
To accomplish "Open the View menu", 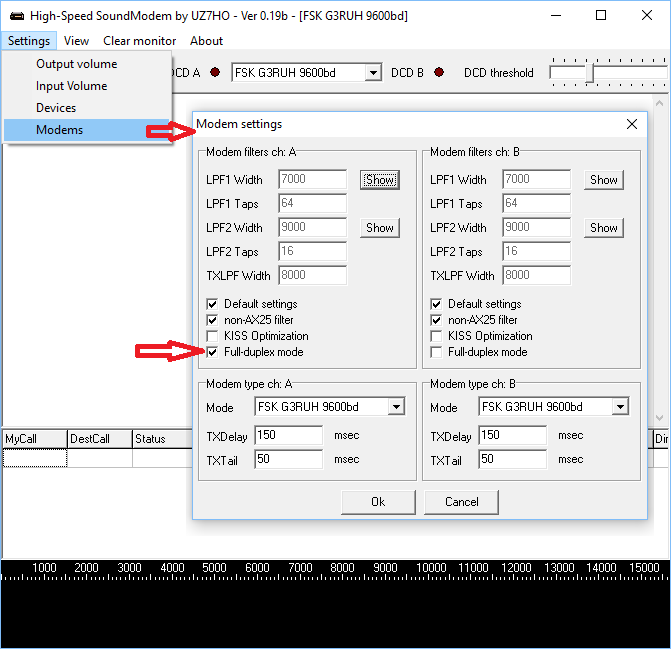I will click(x=76, y=41).
